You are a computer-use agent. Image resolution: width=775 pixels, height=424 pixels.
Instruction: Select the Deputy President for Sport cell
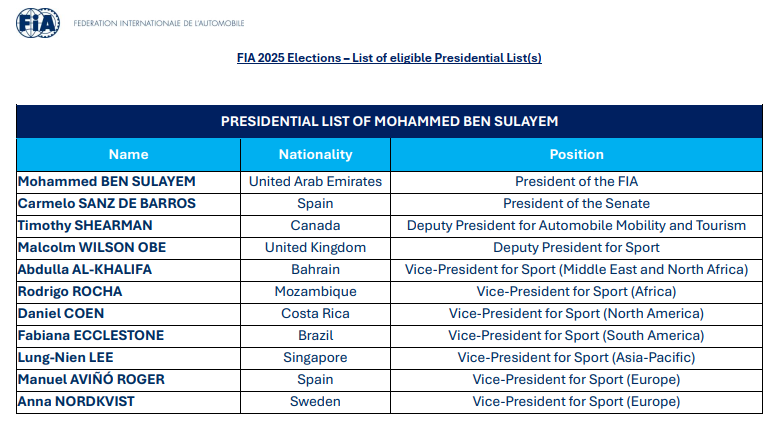click(576, 248)
